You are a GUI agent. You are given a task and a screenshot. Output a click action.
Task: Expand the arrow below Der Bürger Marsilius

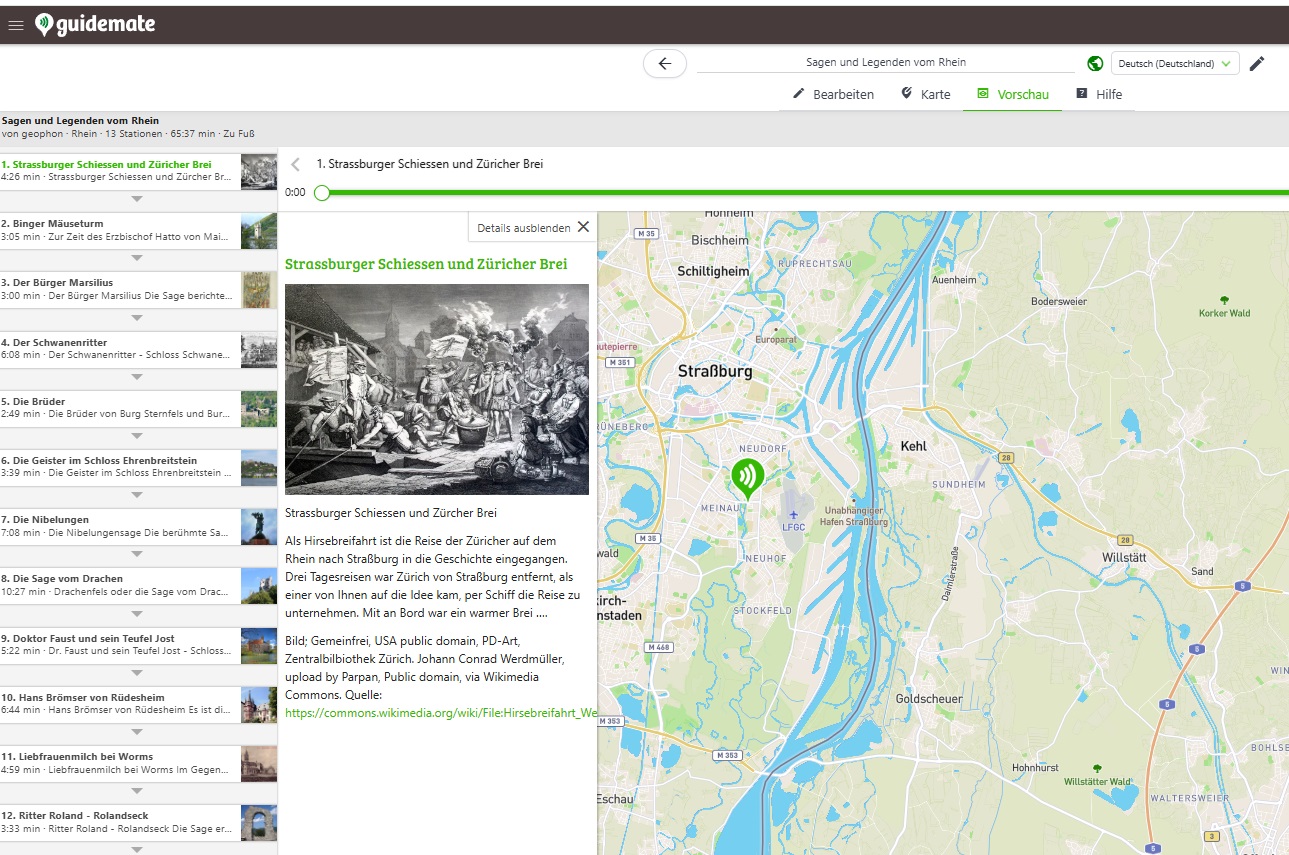[x=138, y=318]
